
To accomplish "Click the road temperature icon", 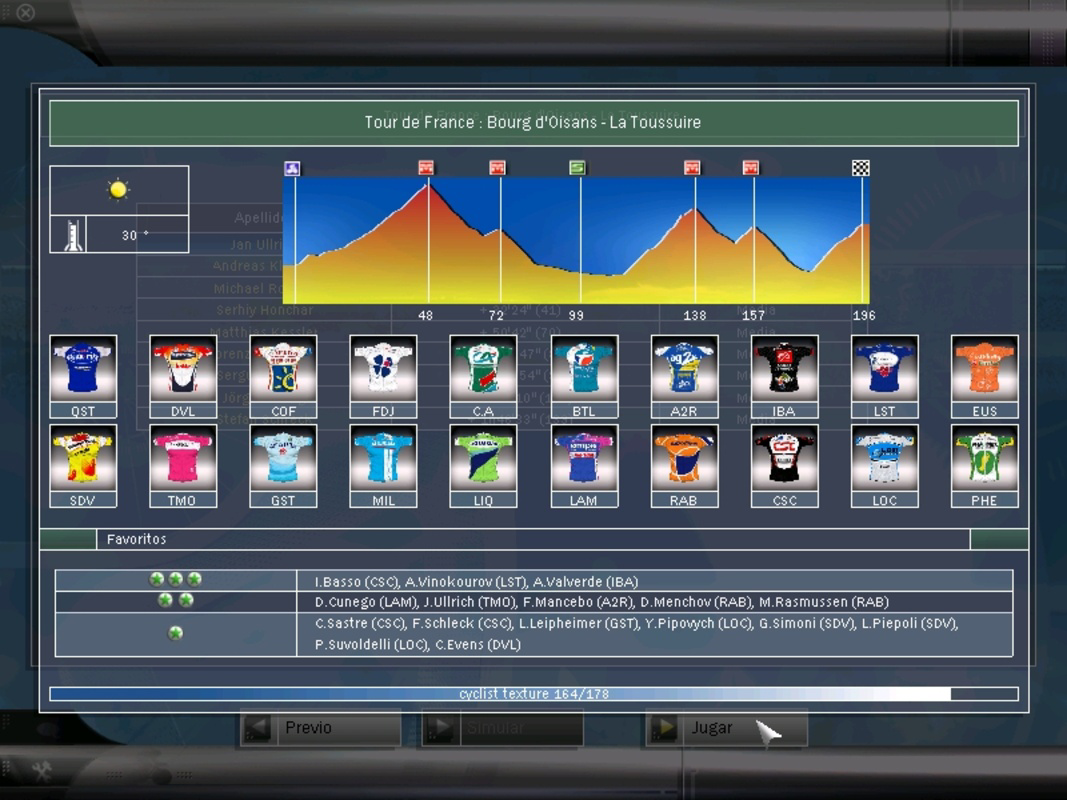I will [x=73, y=235].
